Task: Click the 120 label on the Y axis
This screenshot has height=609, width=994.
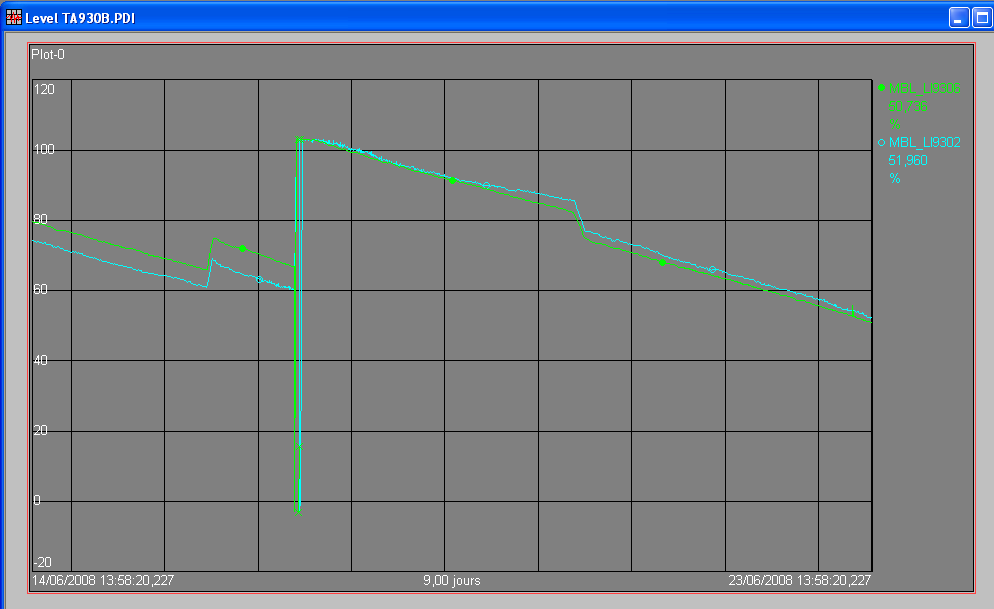Action: [45, 90]
